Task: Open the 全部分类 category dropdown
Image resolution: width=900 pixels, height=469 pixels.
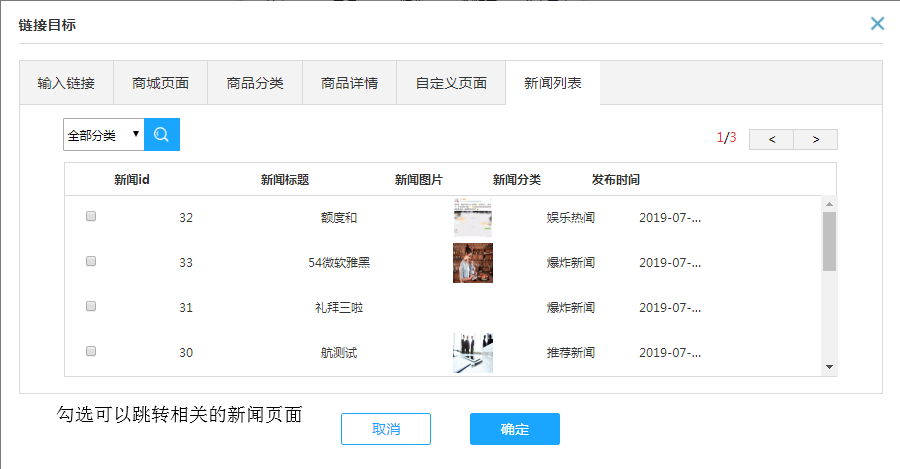Action: coord(103,134)
